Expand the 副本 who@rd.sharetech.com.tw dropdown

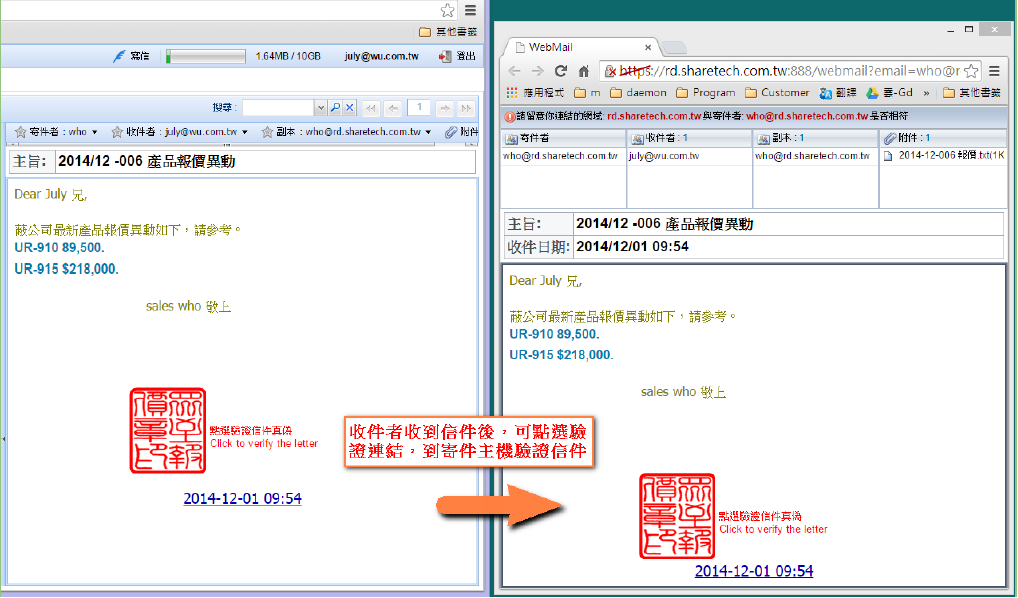pos(428,132)
